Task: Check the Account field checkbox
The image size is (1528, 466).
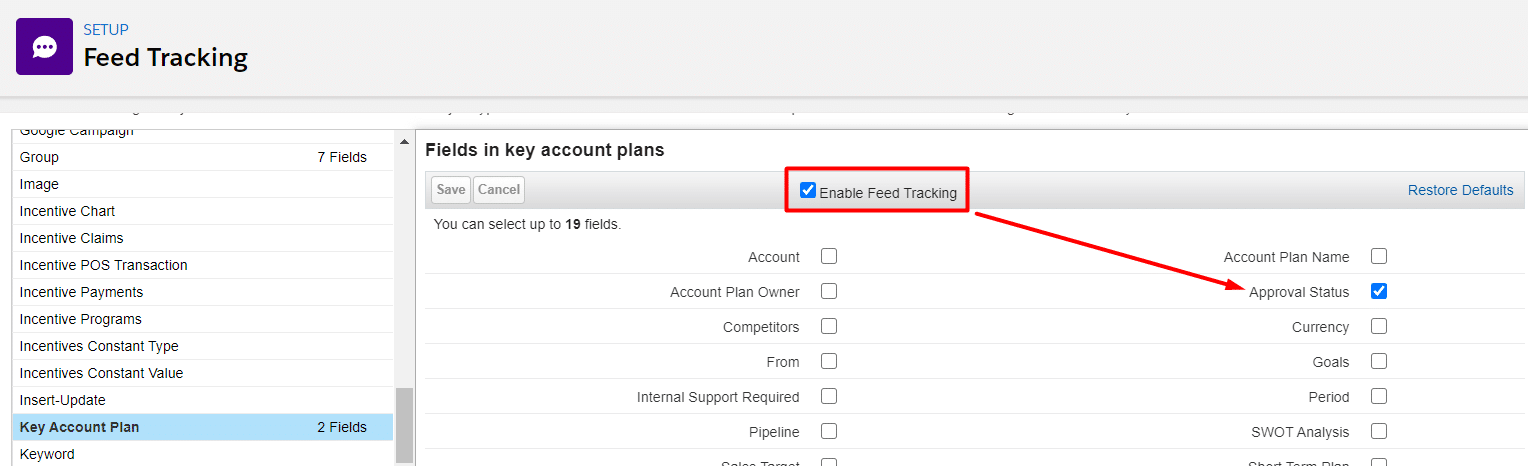Action: (x=829, y=256)
